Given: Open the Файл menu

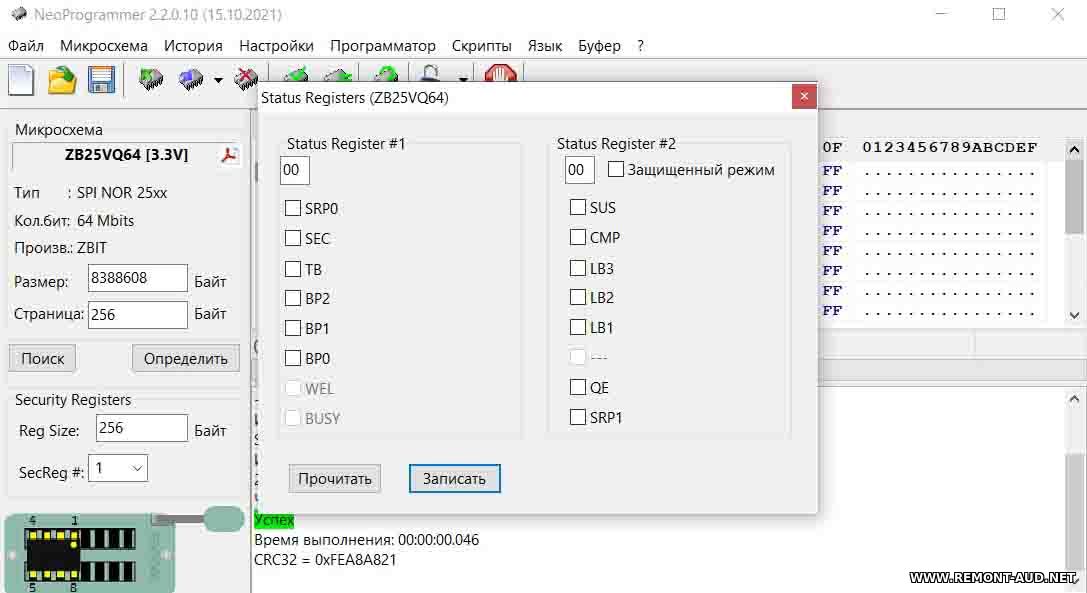Looking at the screenshot, I should (26, 46).
